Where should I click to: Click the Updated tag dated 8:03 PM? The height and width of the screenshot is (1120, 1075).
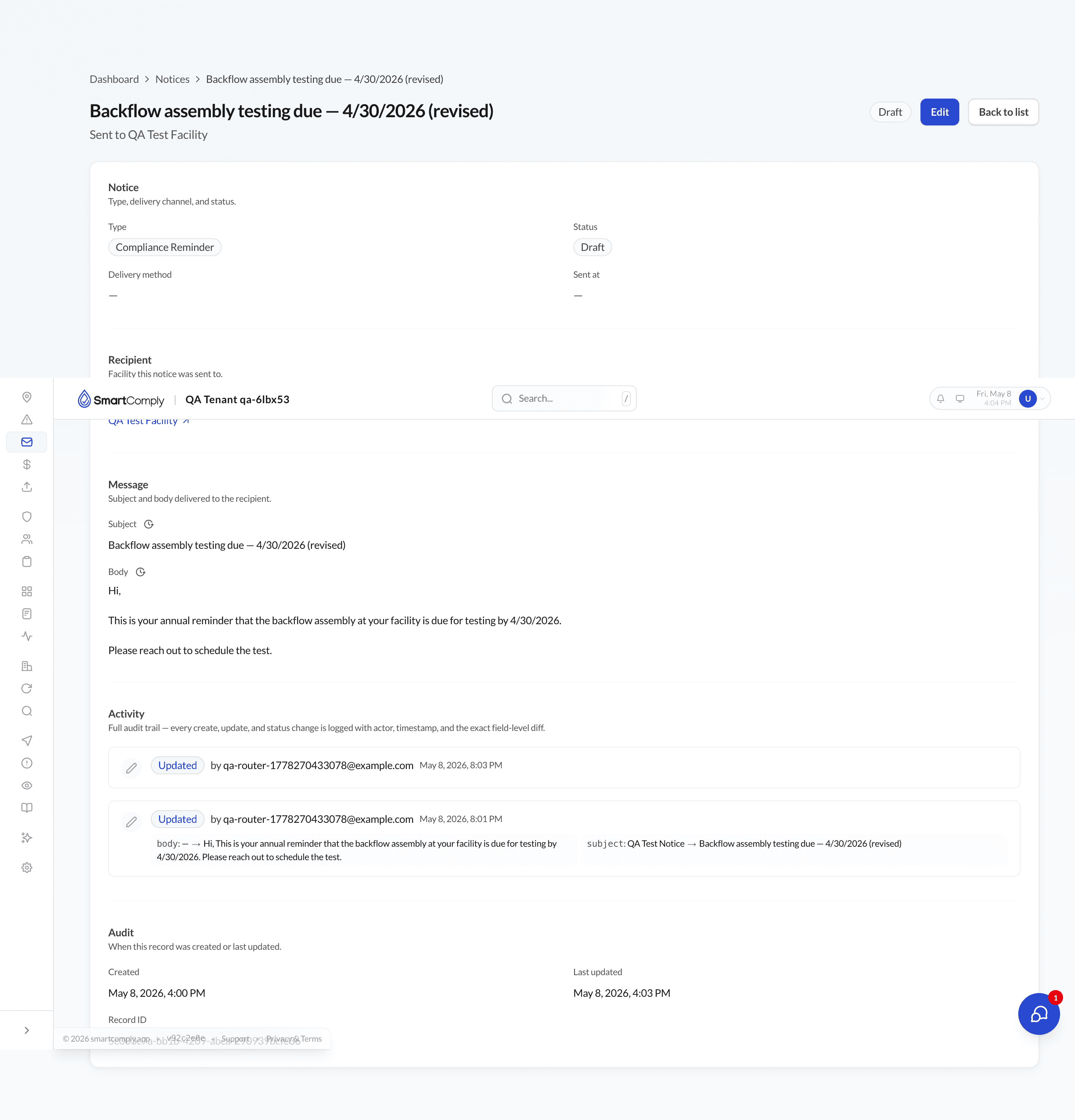(x=177, y=766)
